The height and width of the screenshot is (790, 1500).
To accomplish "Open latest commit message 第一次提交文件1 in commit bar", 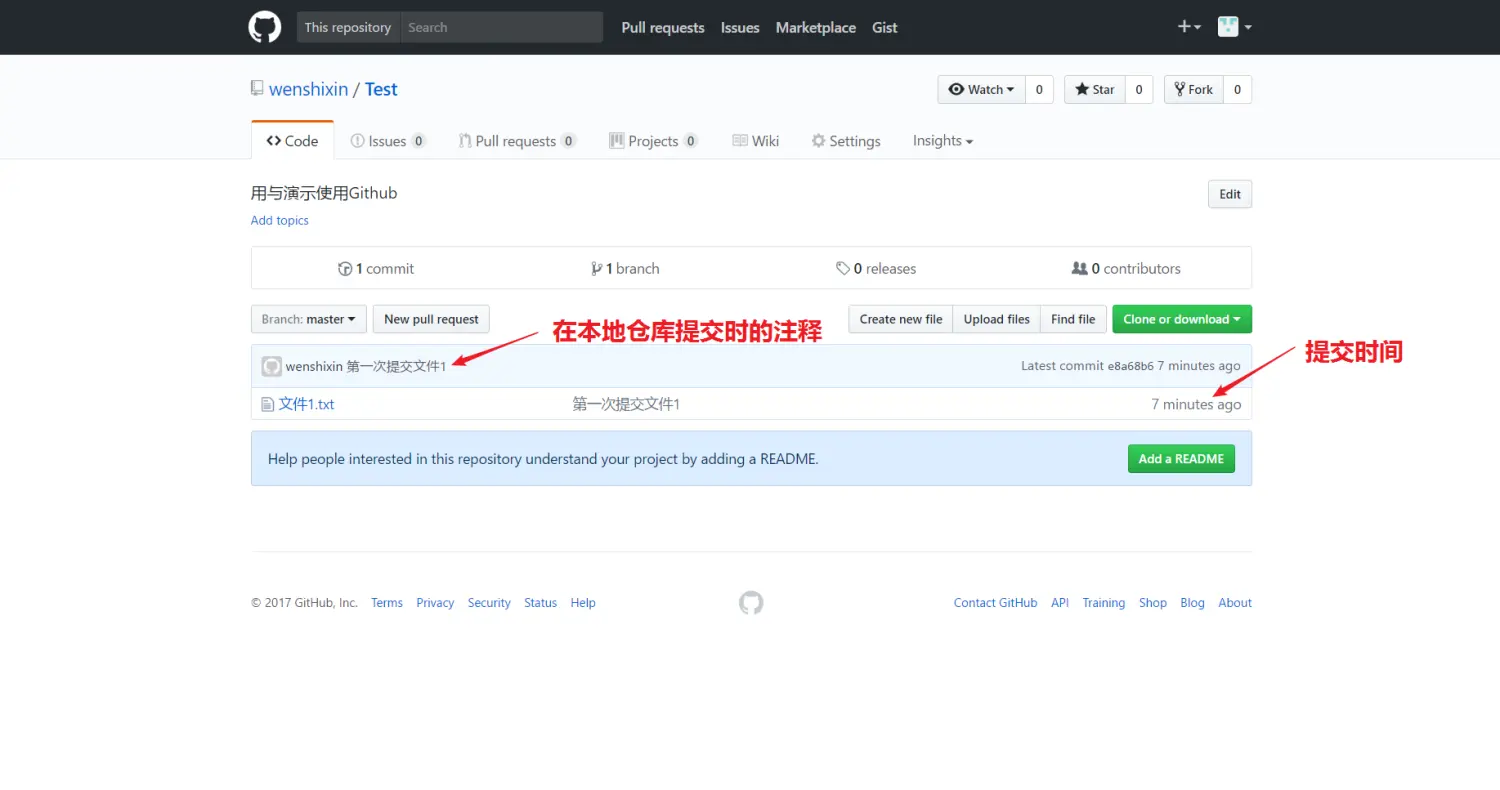I will coord(396,366).
